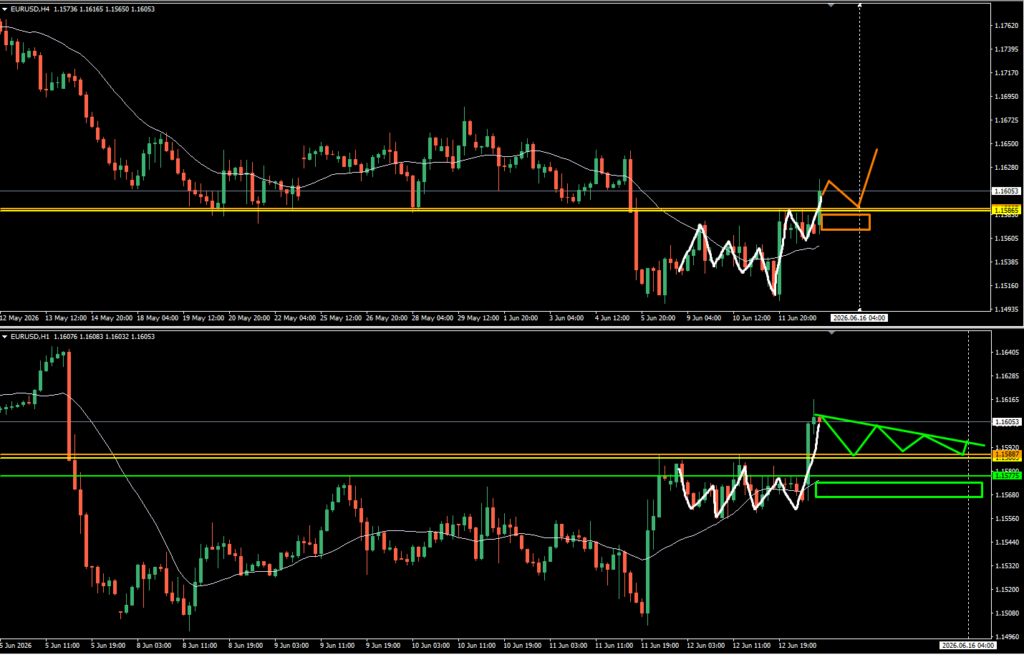Open the EURUSD,H4 chart menu triangle
Viewport: 1024px width, 655px height.
pyautogui.click(x=5, y=9)
